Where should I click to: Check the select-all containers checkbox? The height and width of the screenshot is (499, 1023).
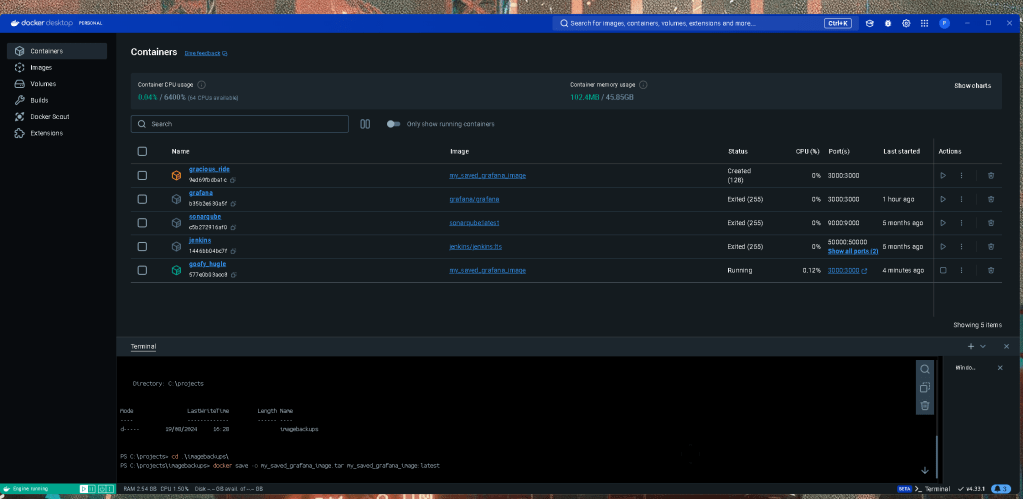(x=142, y=151)
